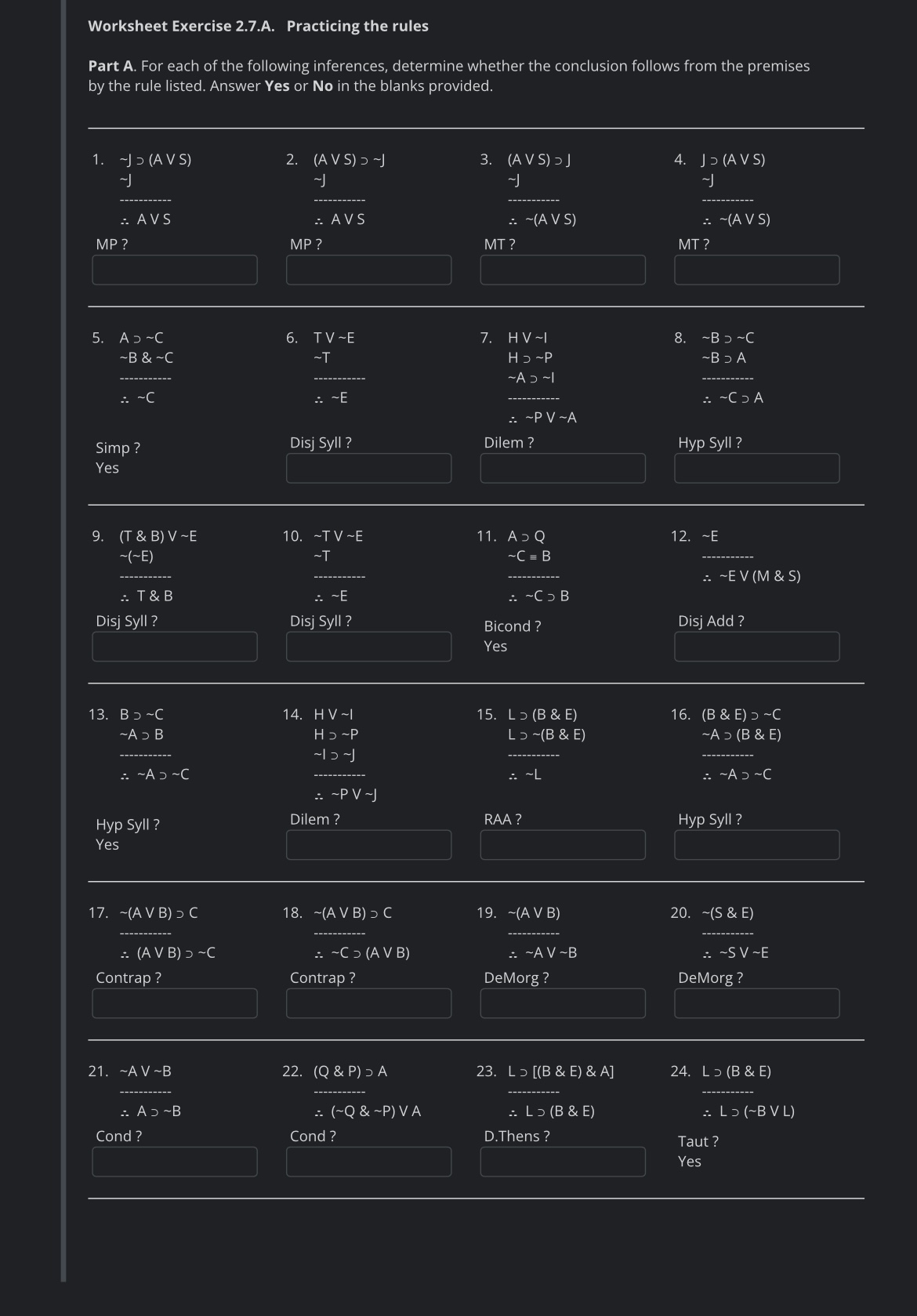Viewport: 917px width, 1316px height.
Task: Click the DeMorg answer blank for problem 19
Action: [562, 1002]
